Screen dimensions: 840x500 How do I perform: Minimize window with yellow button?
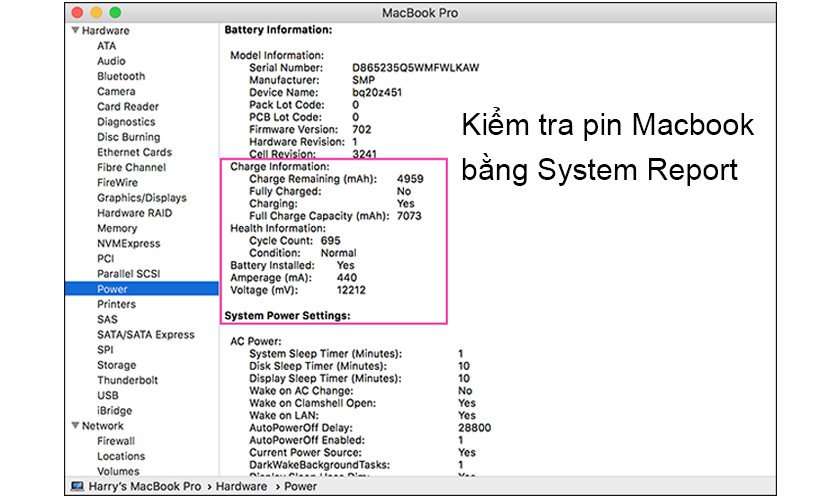(96, 12)
